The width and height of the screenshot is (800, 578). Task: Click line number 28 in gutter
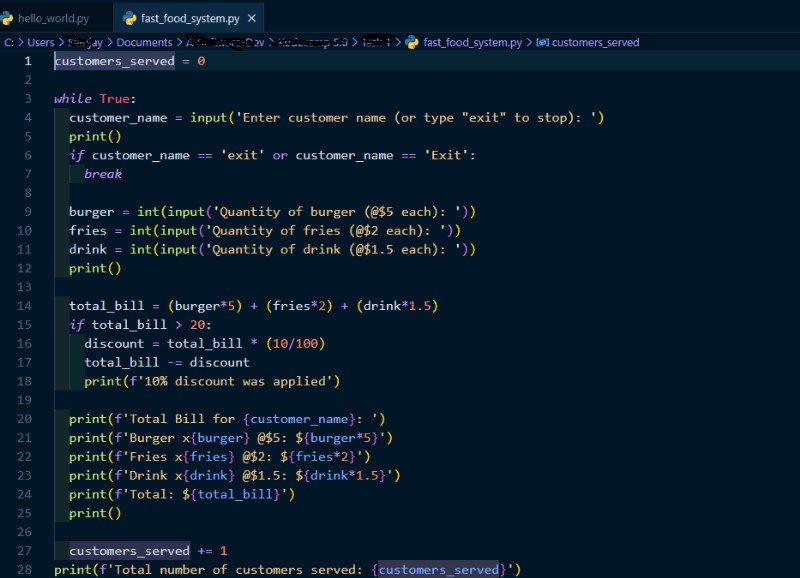coord(24,570)
